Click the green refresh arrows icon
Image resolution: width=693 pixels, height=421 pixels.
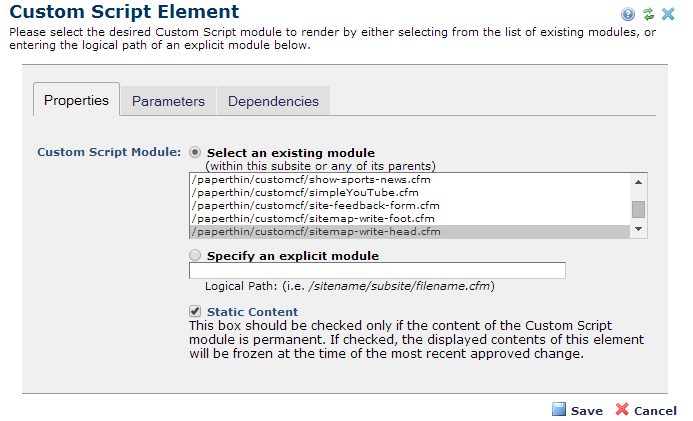(x=647, y=14)
